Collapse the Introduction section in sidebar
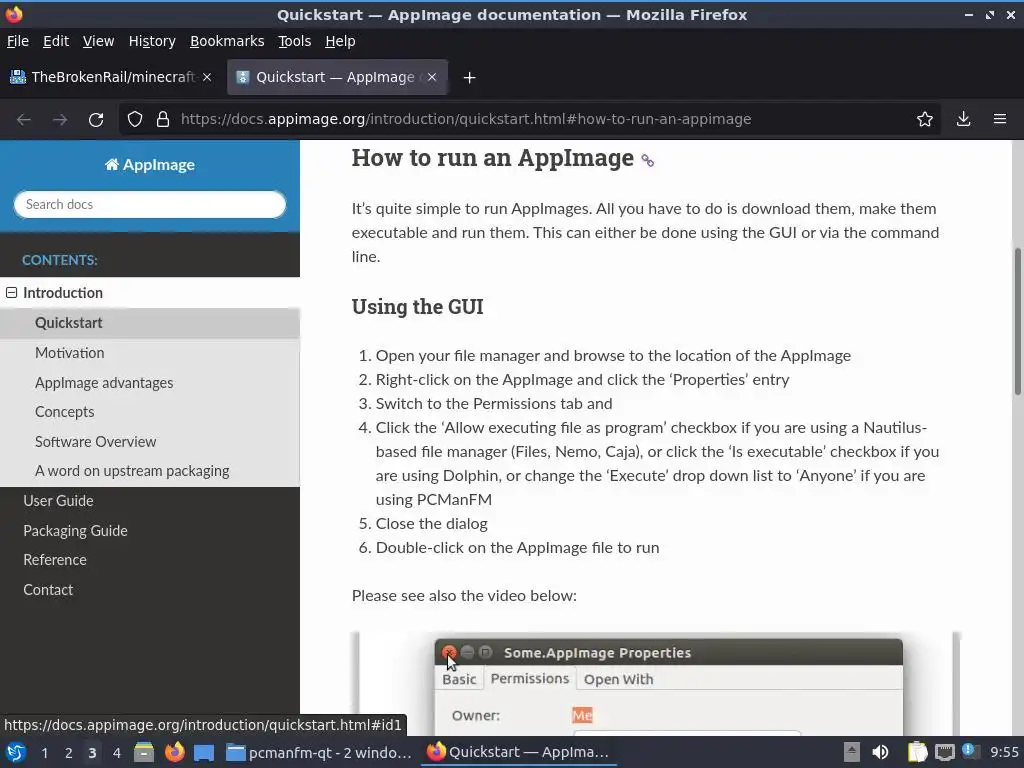 point(12,293)
